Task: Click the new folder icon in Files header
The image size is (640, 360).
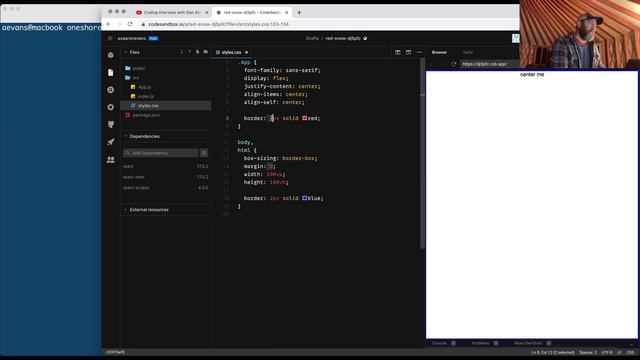Action: click(x=206, y=52)
